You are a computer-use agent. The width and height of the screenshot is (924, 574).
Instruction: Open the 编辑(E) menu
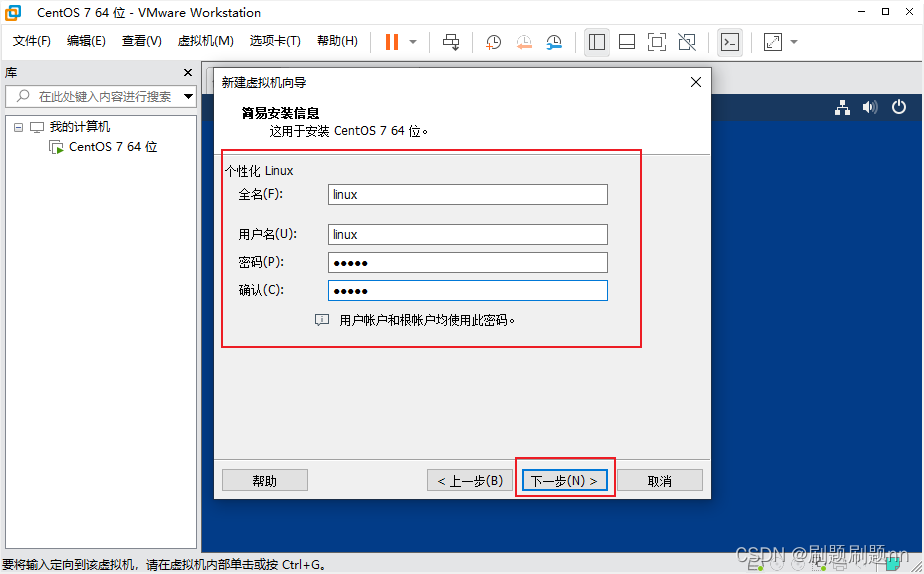[86, 41]
